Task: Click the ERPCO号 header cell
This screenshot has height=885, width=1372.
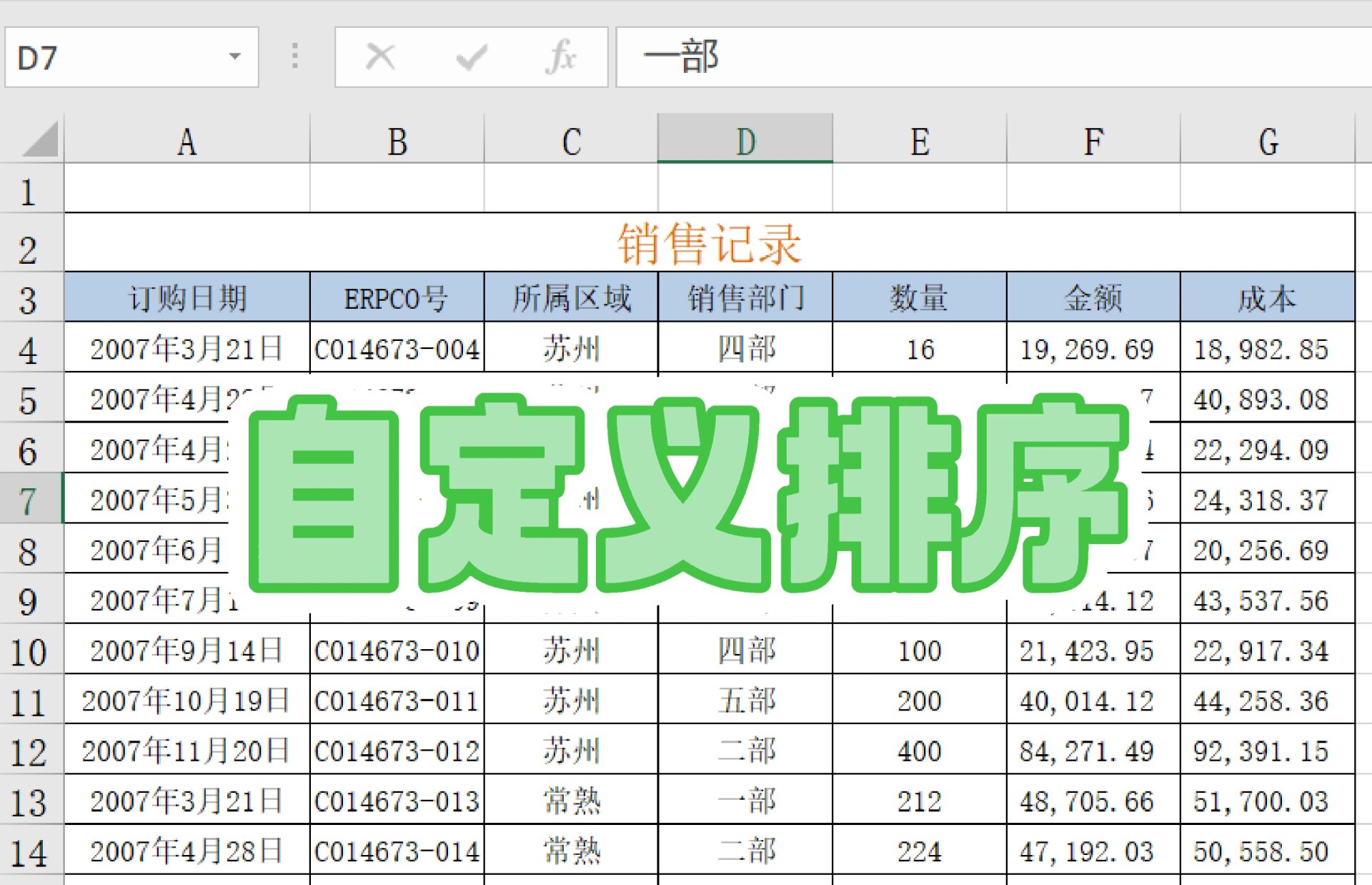Action: 397,297
